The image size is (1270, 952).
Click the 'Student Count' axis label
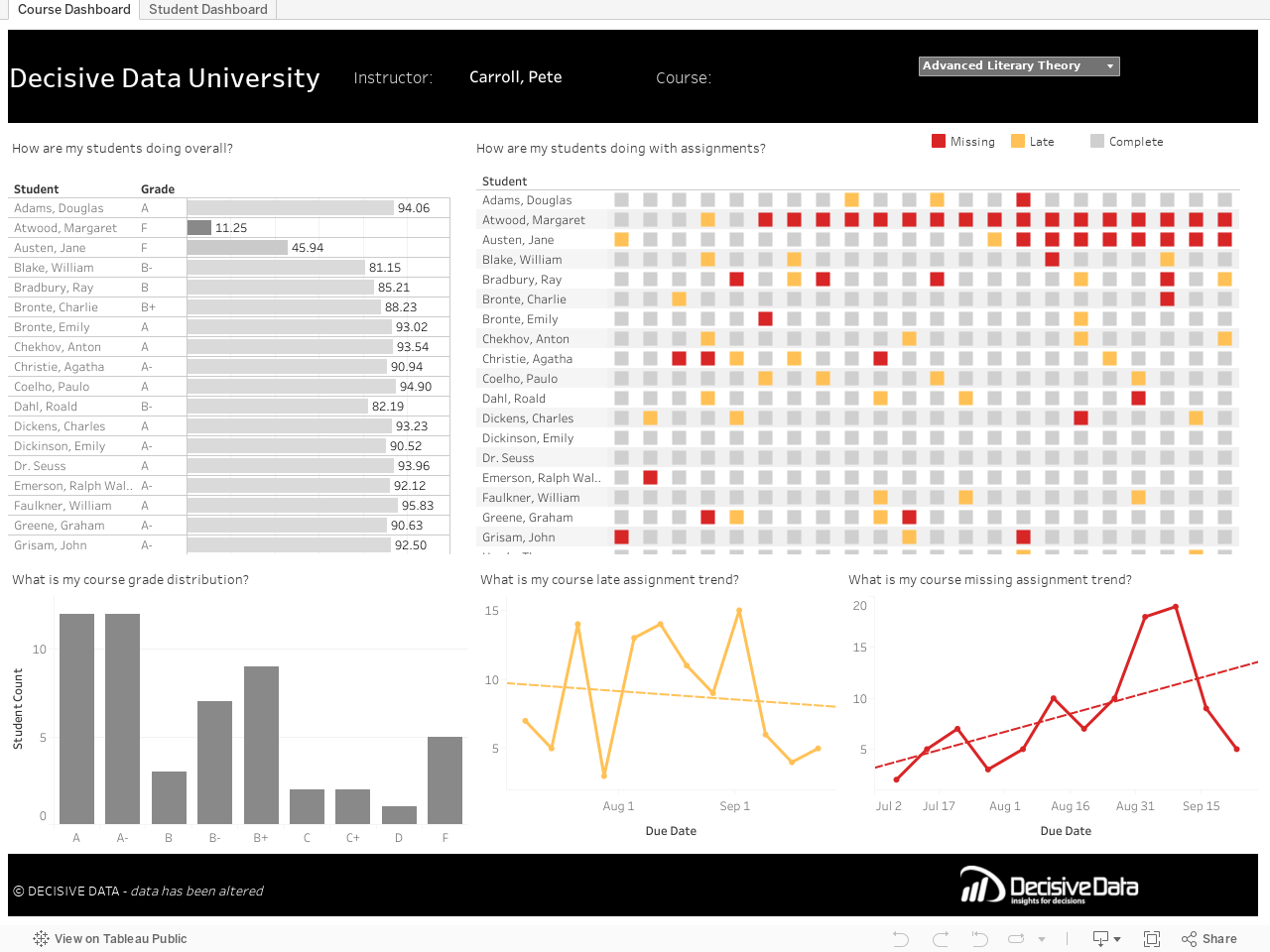point(18,708)
